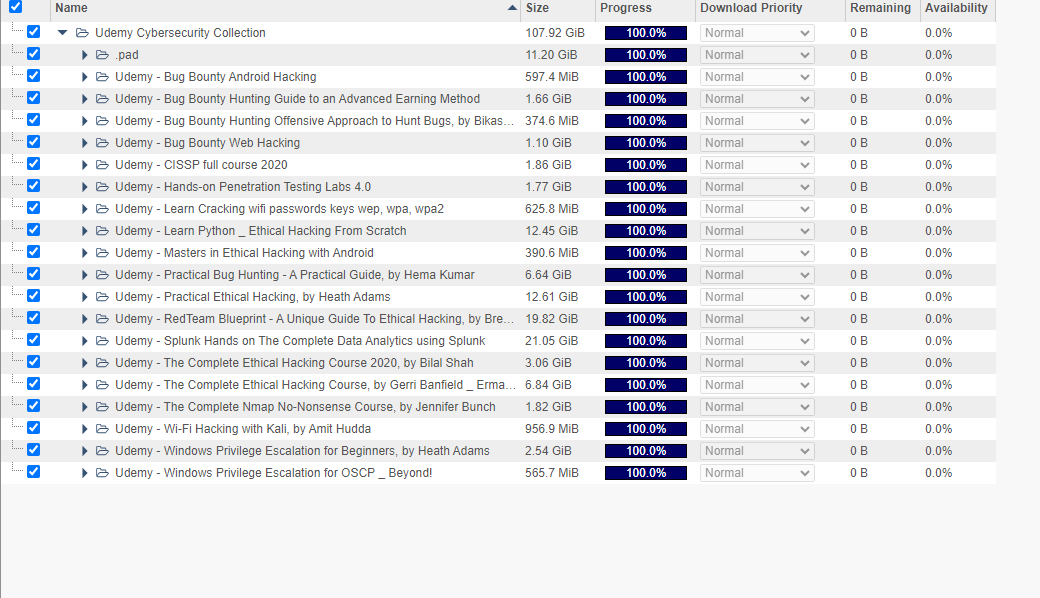Click folder icon for Wi-Fi Hacking with Kali

coord(102,429)
